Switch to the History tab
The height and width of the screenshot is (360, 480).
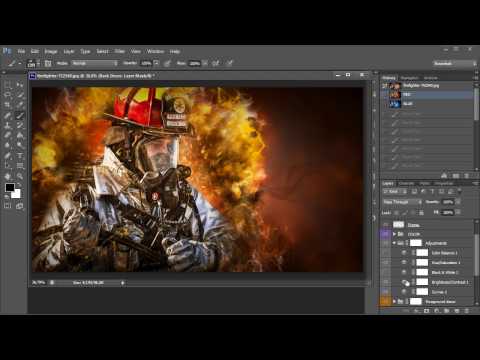pyautogui.click(x=389, y=78)
